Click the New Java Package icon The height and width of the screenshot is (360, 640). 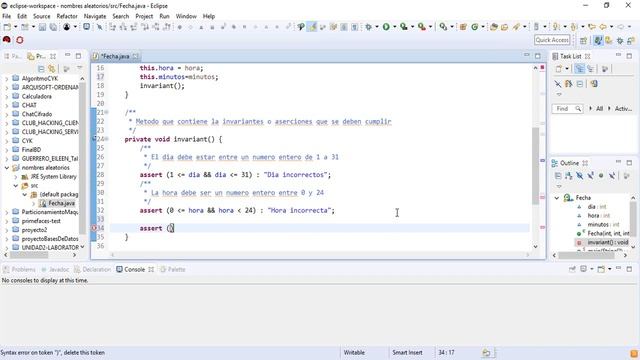point(463,27)
